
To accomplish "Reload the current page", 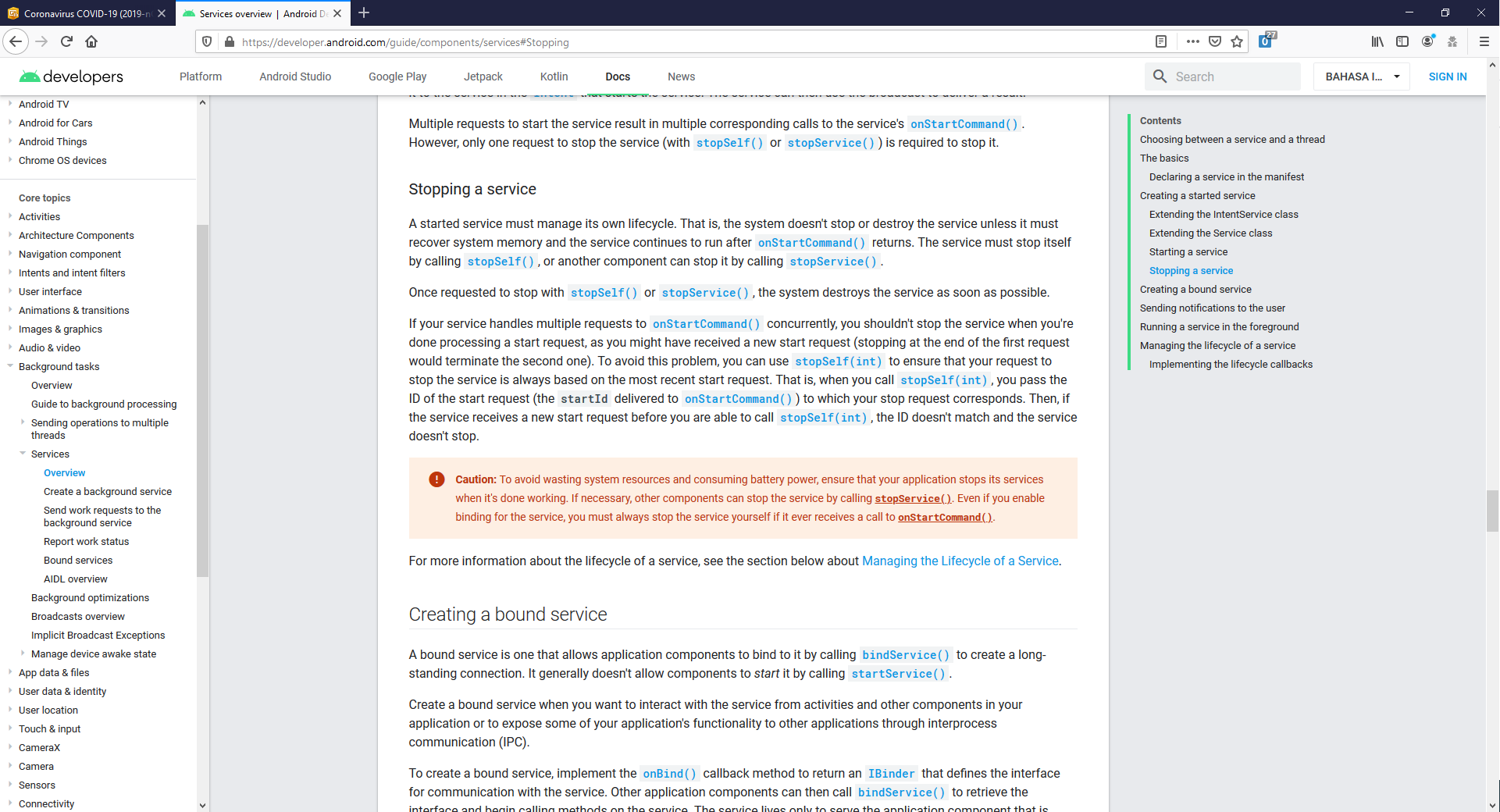I will click(66, 41).
